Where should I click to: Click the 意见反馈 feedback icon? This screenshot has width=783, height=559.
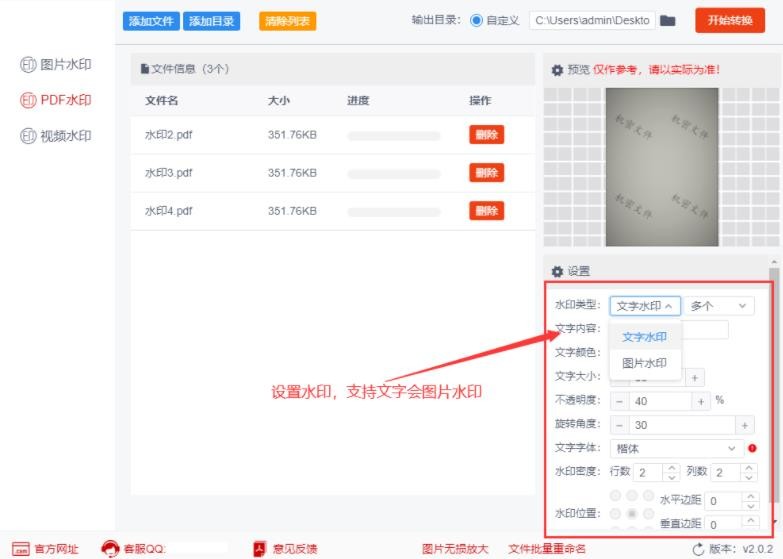(259, 548)
